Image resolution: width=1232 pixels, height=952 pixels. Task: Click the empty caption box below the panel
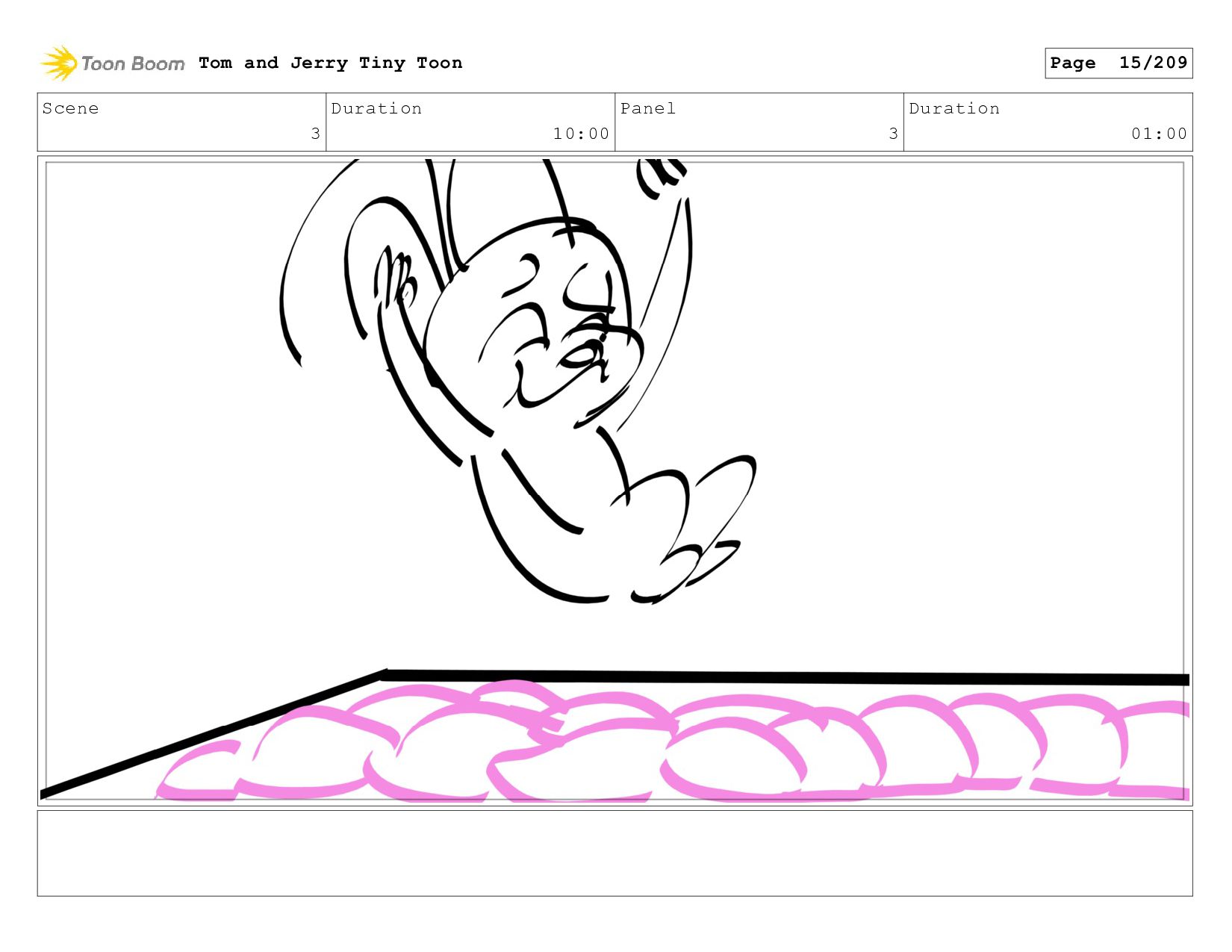pyautogui.click(x=615, y=853)
